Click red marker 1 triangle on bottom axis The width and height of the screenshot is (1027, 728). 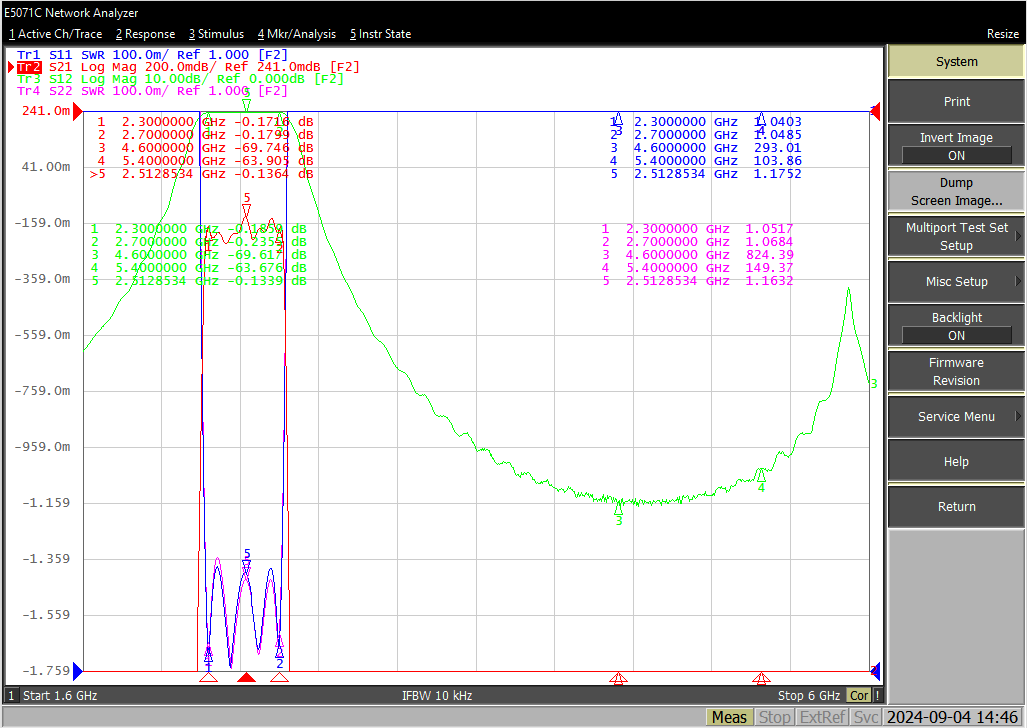pyautogui.click(x=208, y=678)
